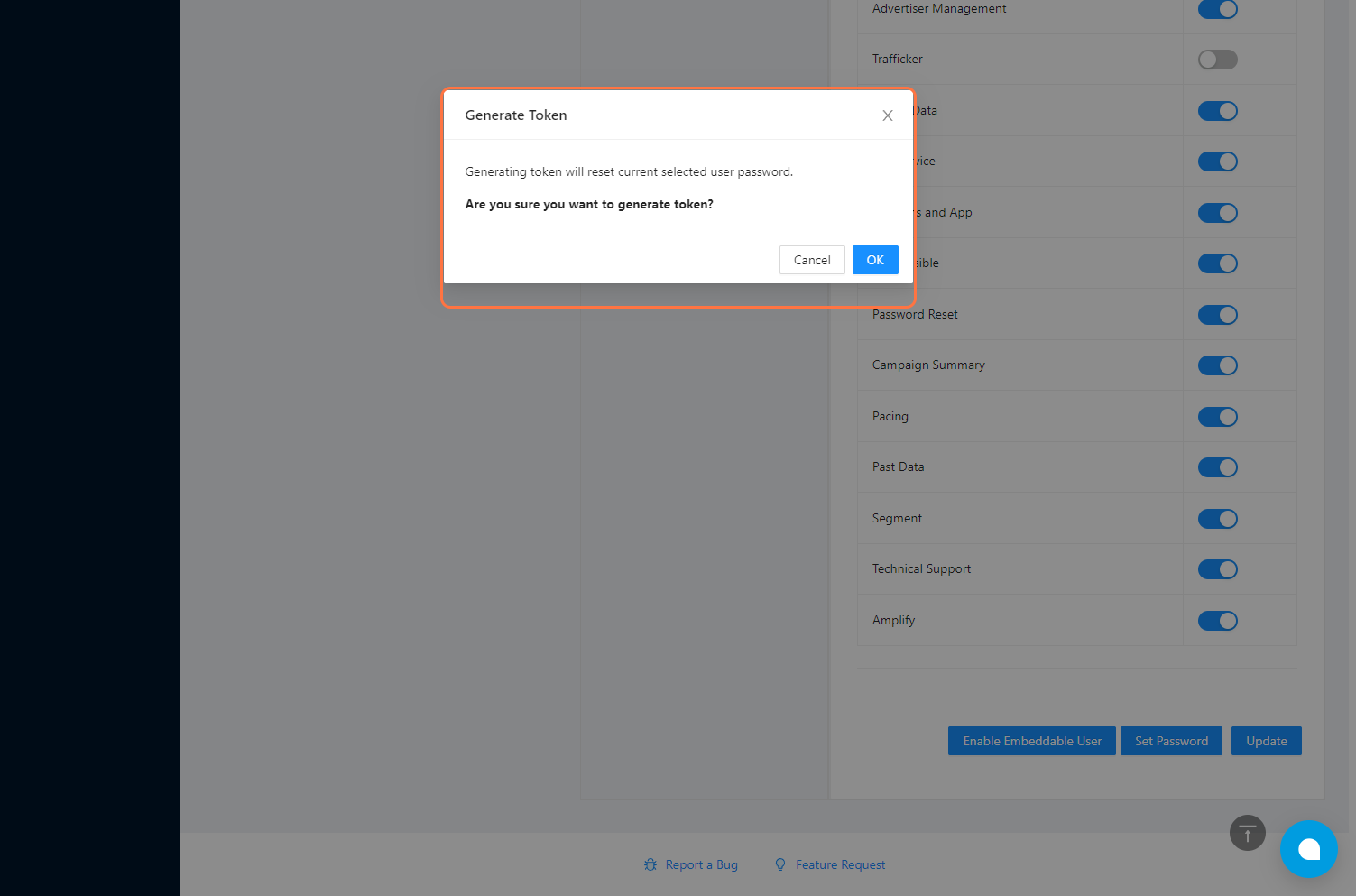The width and height of the screenshot is (1356, 896).
Task: Close the Generate Token dialog with X
Action: click(x=888, y=115)
